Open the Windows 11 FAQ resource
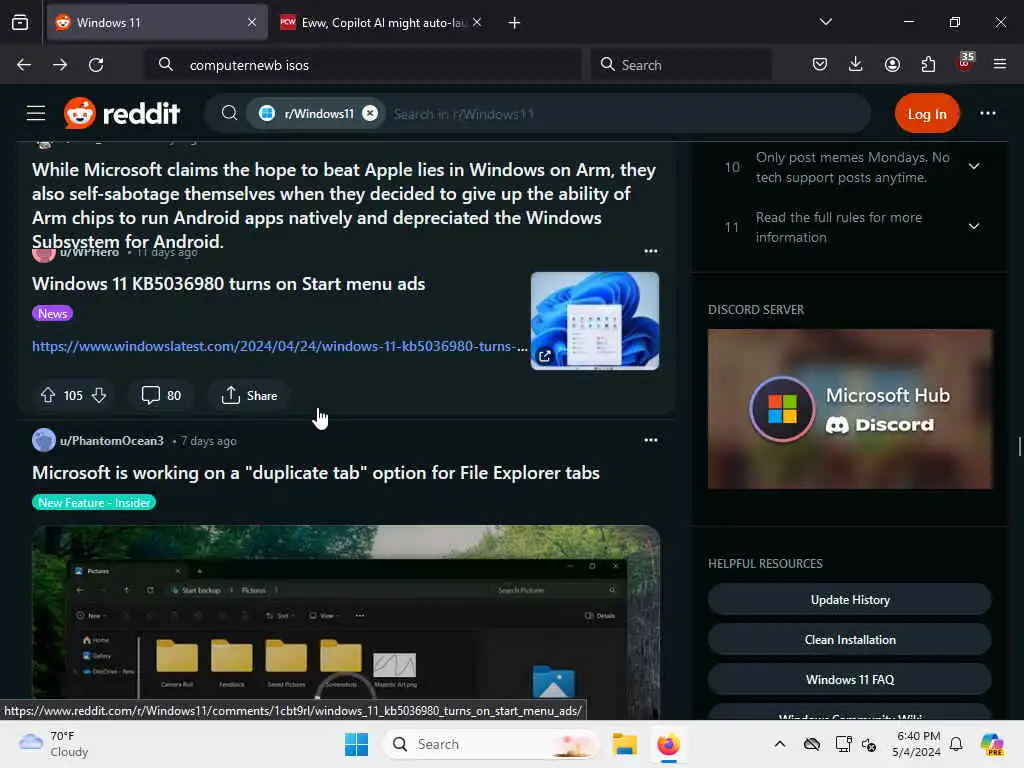The width and height of the screenshot is (1024, 768). tap(850, 679)
